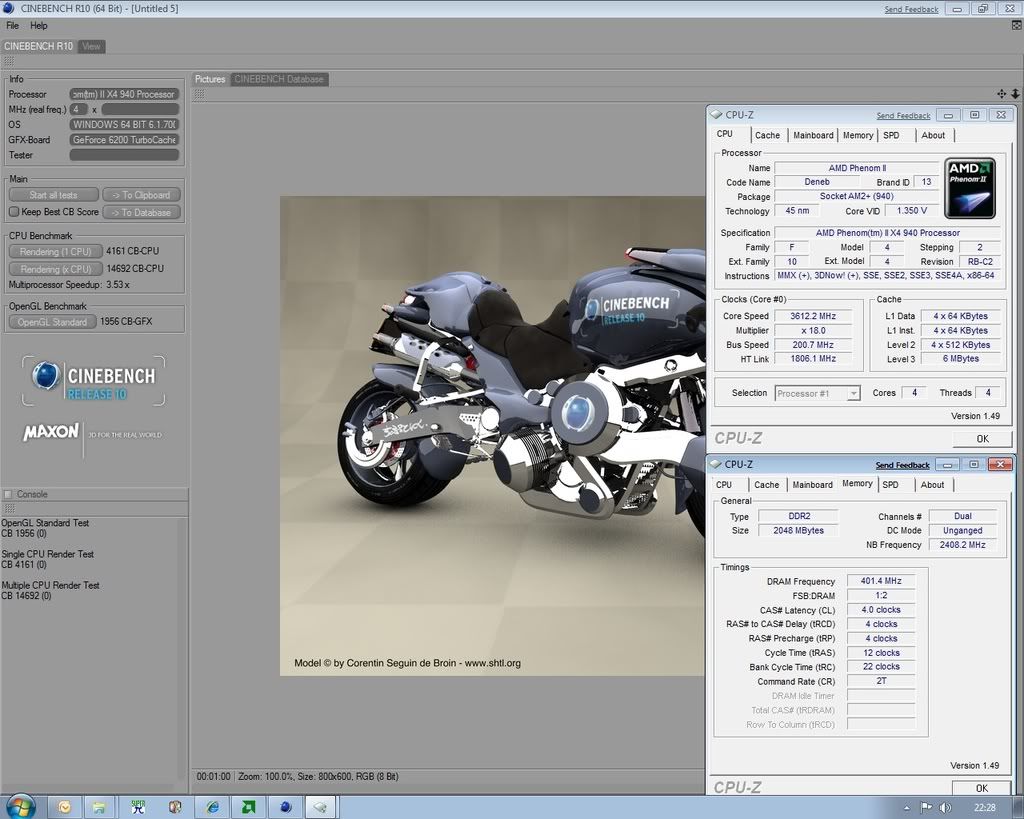
Task: Click the CINEBENCH Release 10 logo in sidebar
Action: pyautogui.click(x=93, y=381)
